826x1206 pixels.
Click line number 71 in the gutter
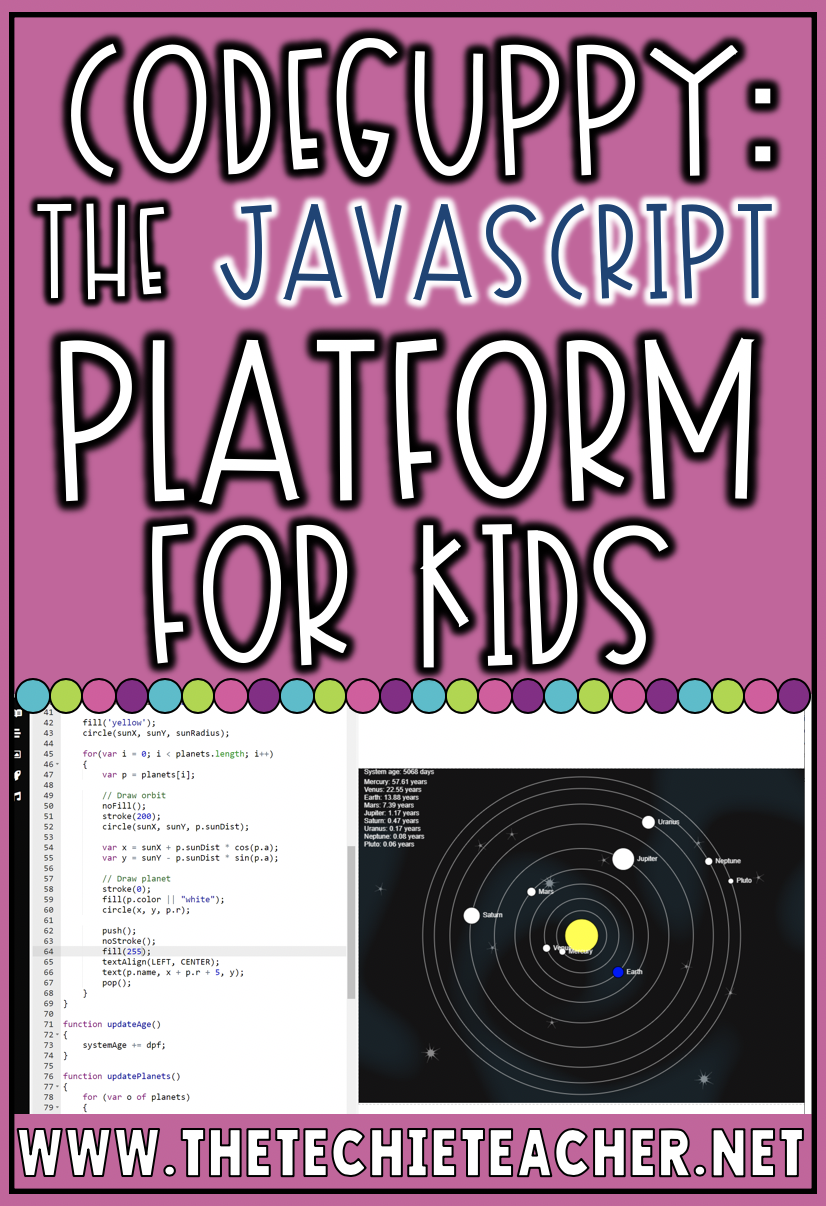(46, 1024)
